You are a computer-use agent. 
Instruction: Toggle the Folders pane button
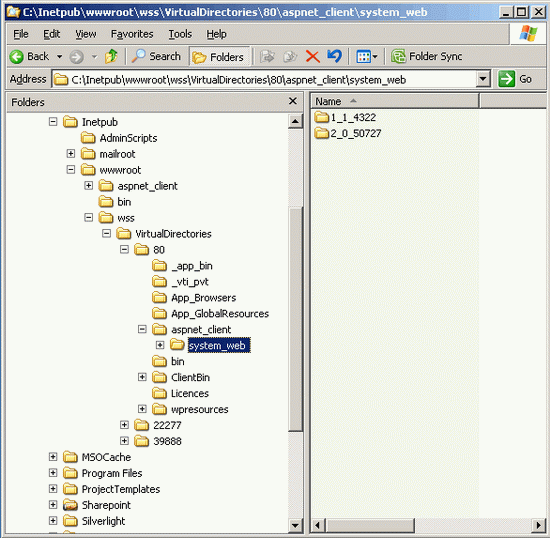[220, 57]
